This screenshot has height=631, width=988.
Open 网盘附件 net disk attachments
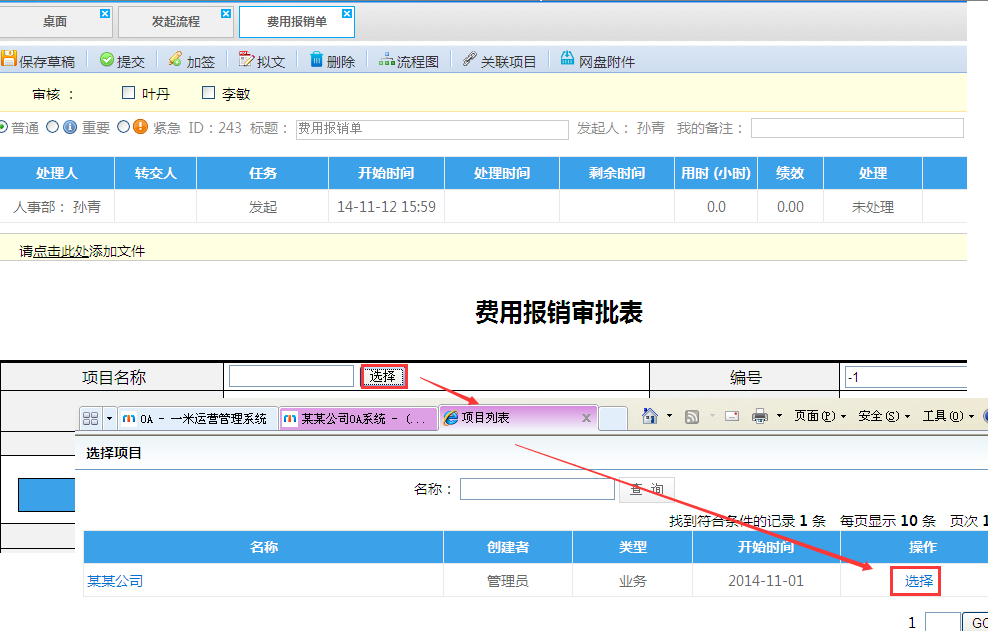[x=597, y=61]
